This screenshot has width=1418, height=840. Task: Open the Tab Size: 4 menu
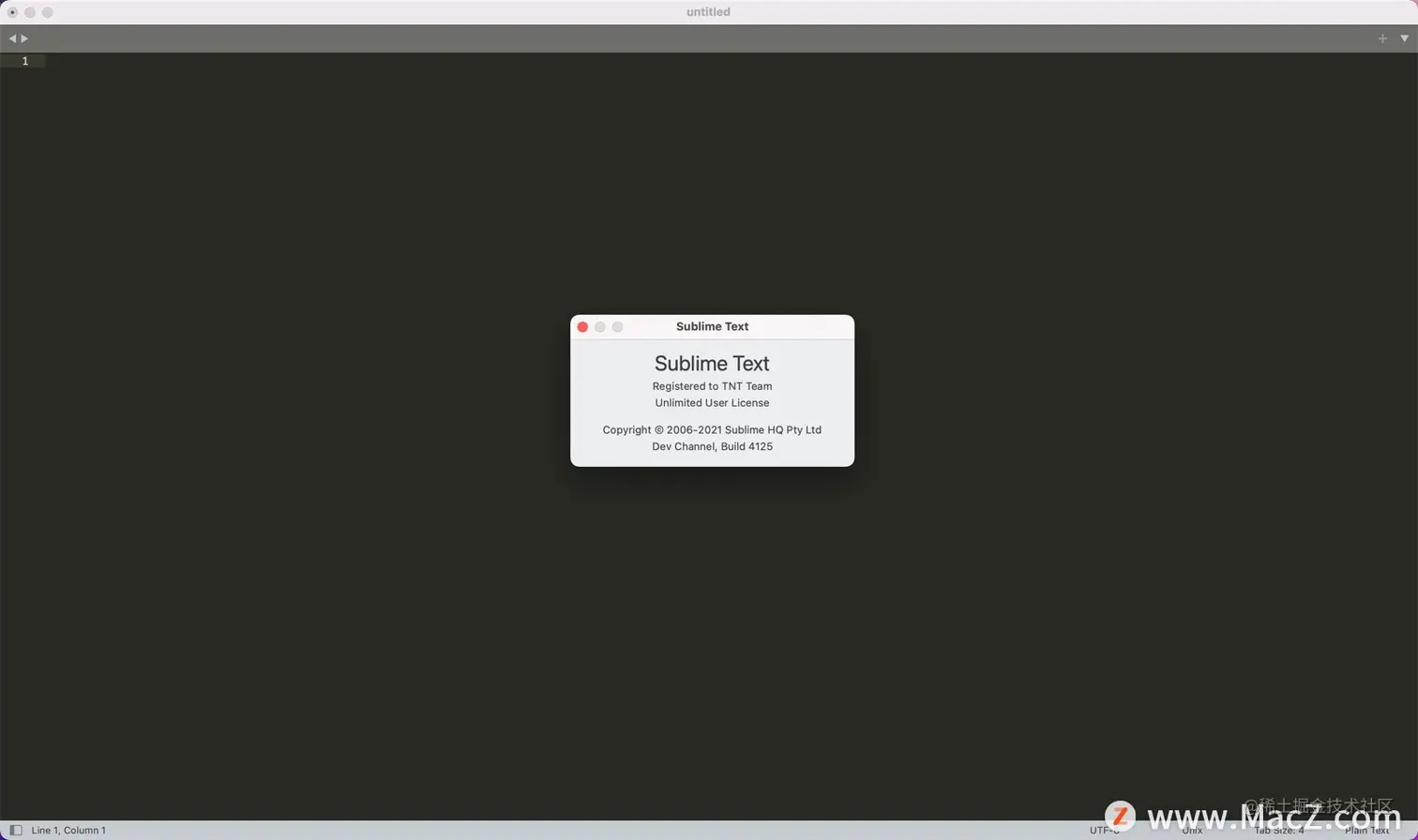[x=1279, y=831]
